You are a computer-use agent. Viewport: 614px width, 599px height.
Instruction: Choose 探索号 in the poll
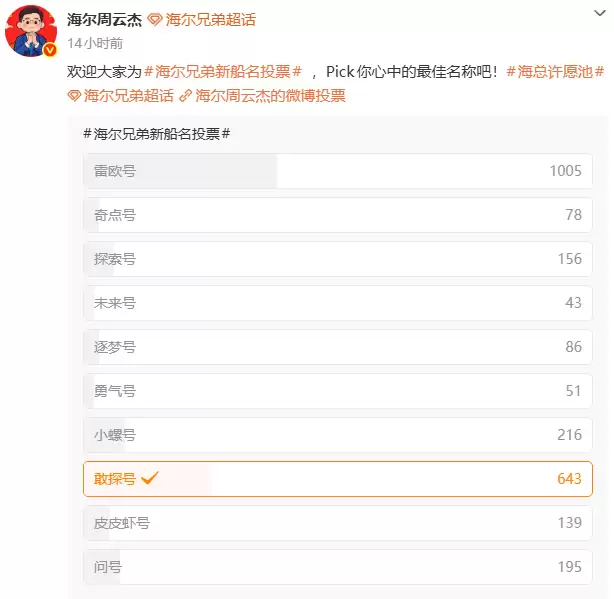tap(337, 259)
